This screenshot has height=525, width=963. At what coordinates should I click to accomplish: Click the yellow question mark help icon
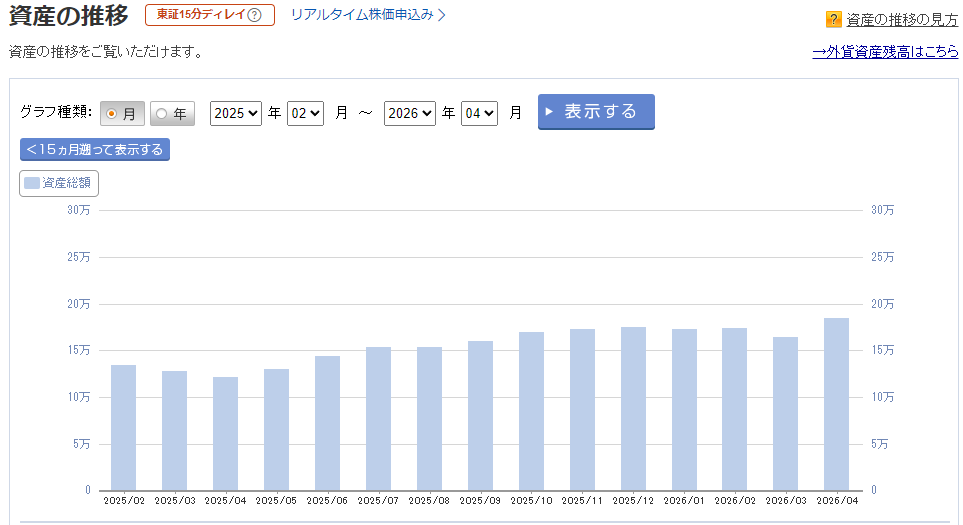pos(833,19)
